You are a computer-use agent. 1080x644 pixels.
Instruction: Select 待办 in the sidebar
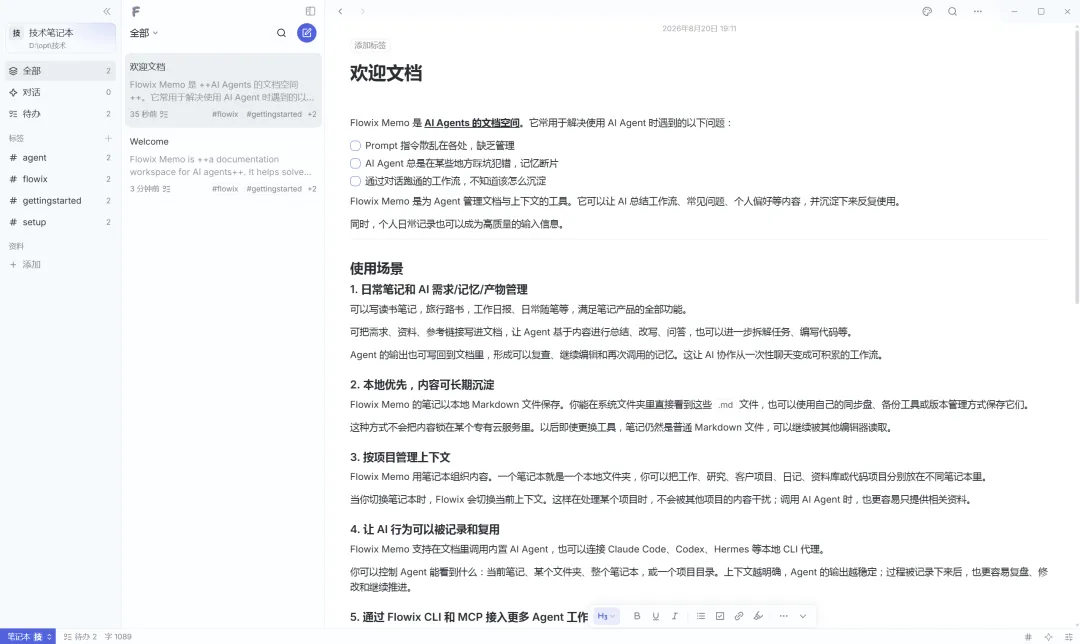[x=61, y=114]
